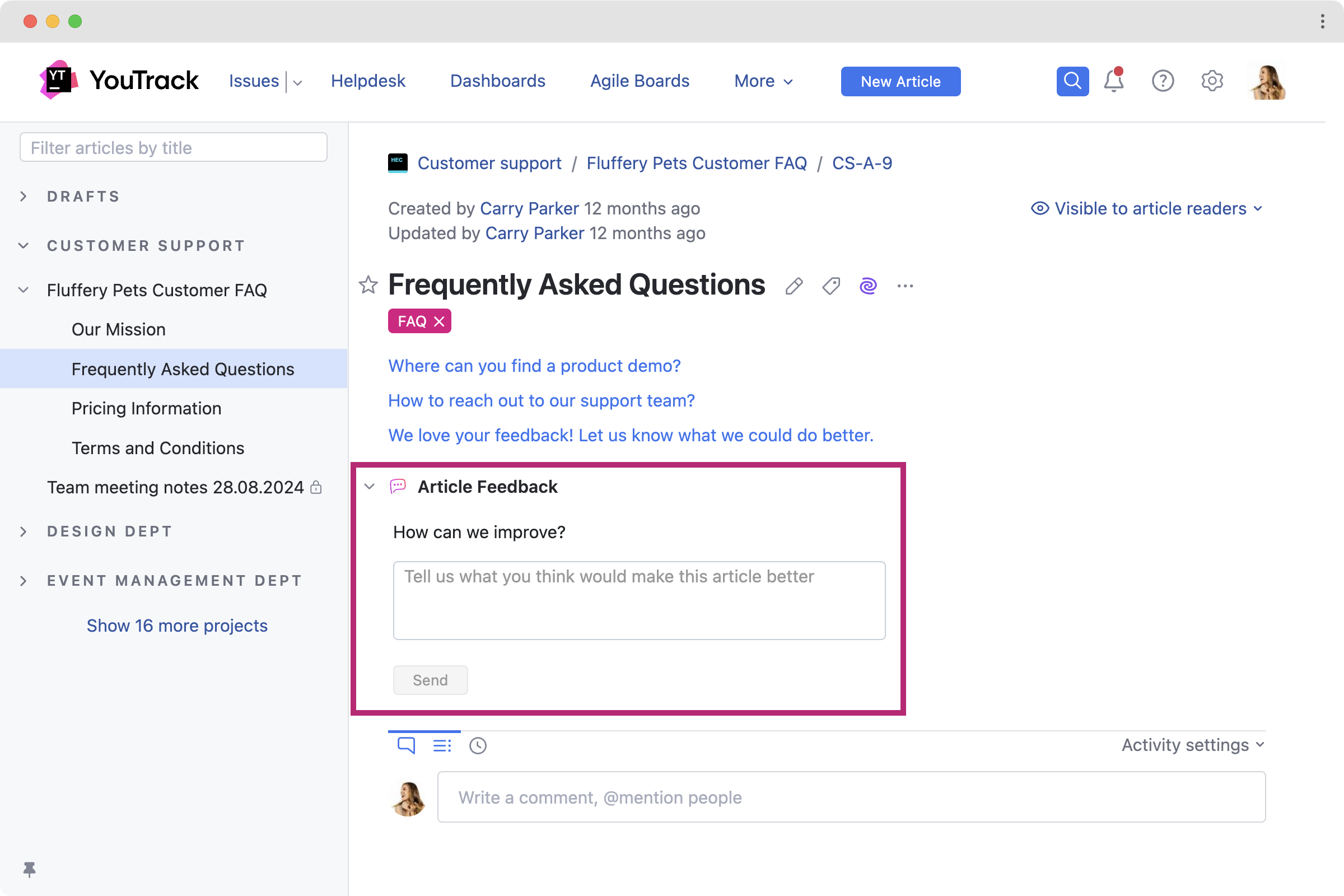Expand the Design Dept section
The image size is (1344, 896).
(x=24, y=531)
